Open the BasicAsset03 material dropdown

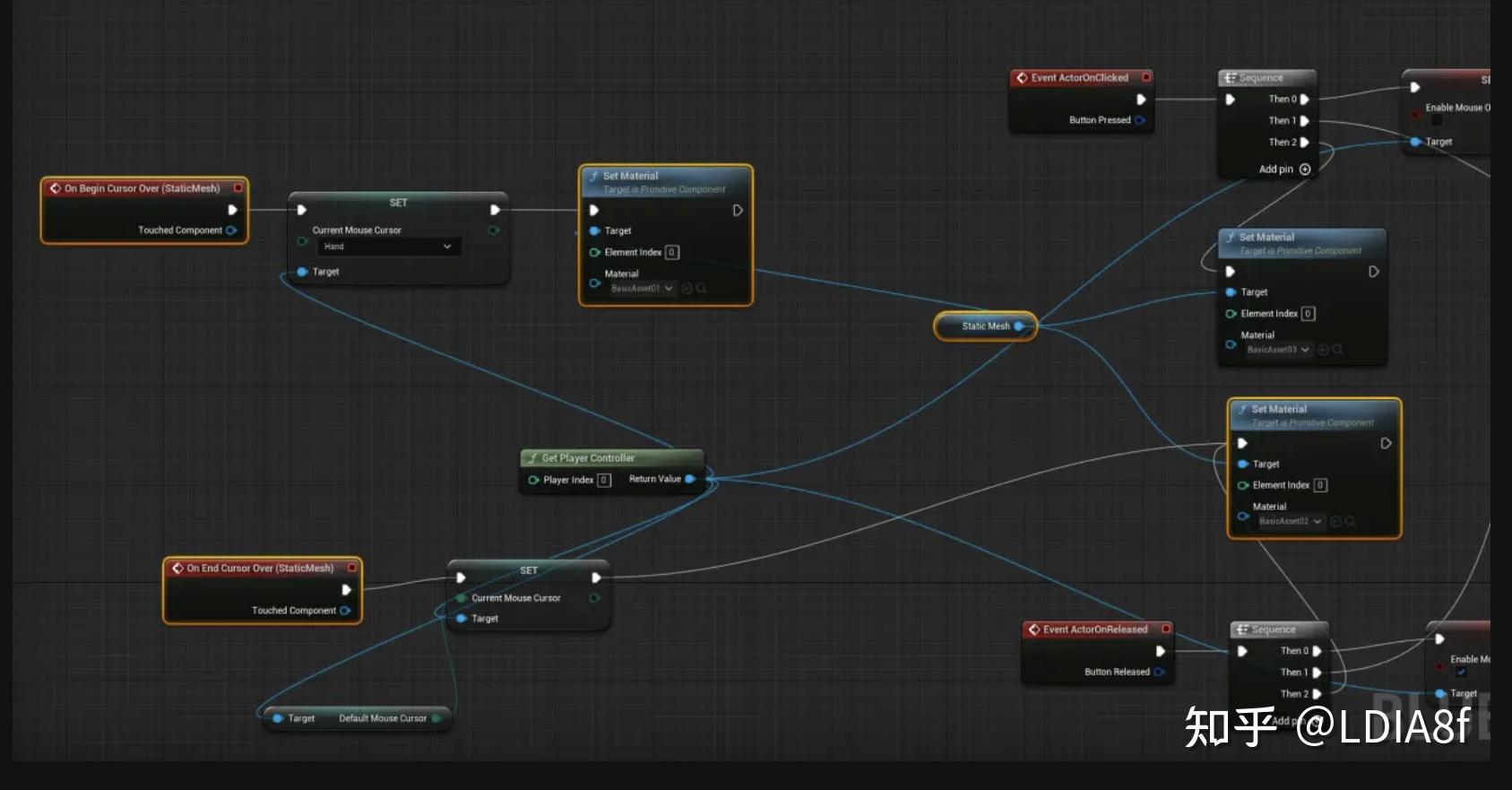point(1279,350)
